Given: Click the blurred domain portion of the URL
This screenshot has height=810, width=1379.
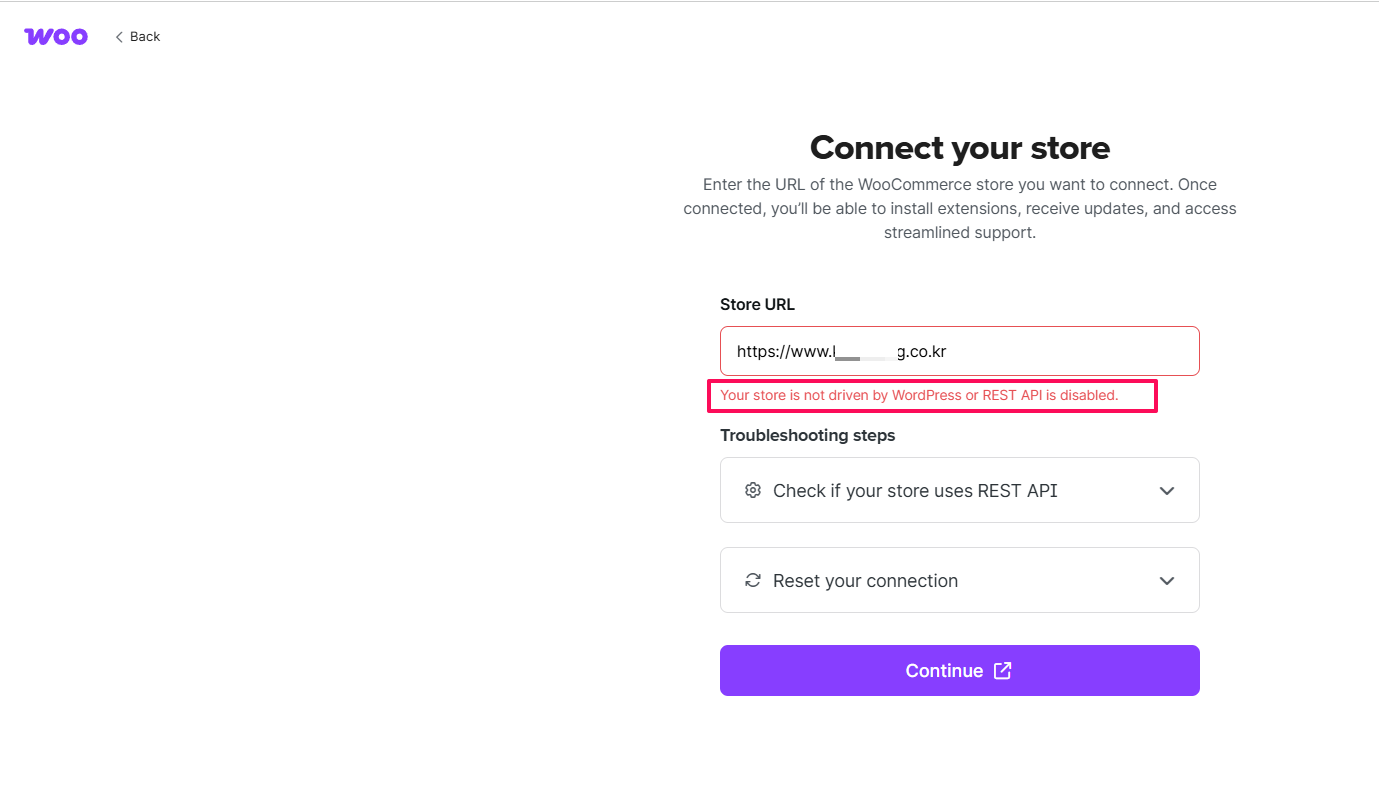Looking at the screenshot, I should 865,352.
